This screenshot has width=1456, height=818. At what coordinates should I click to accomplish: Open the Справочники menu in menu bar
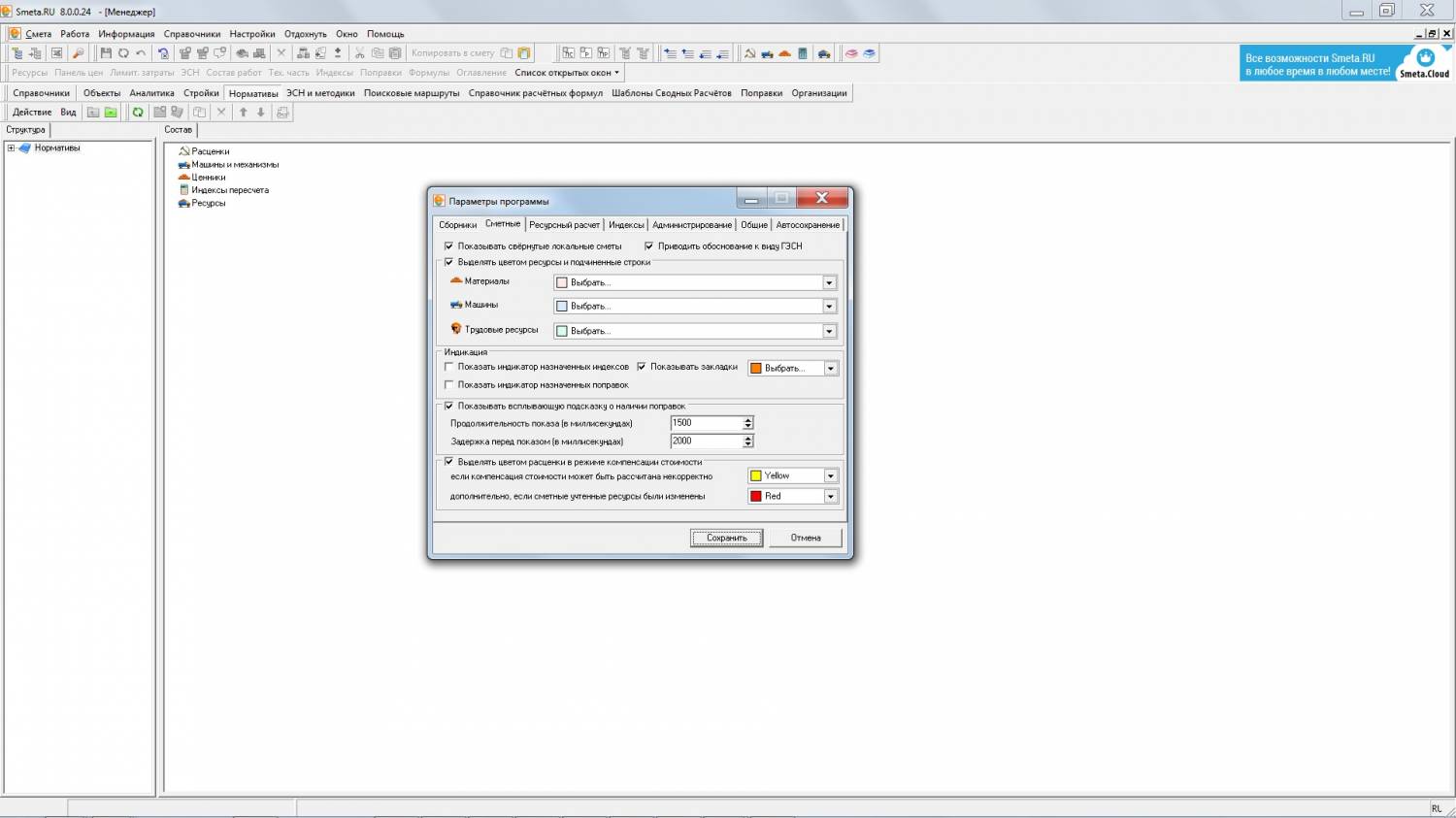[x=192, y=34]
